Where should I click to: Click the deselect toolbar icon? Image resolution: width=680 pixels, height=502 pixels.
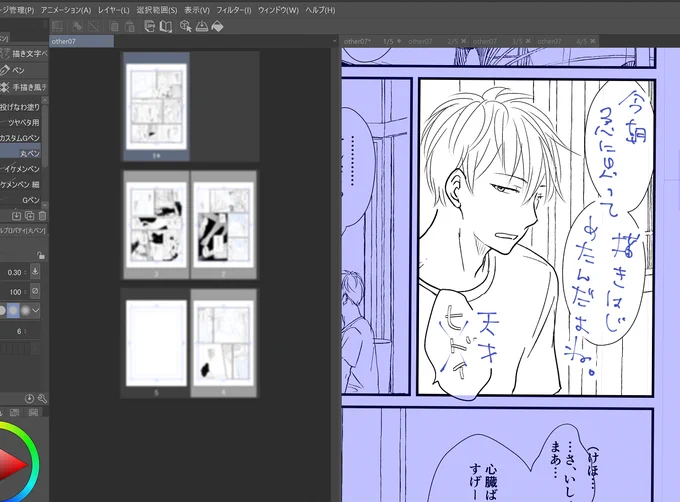coord(78,26)
